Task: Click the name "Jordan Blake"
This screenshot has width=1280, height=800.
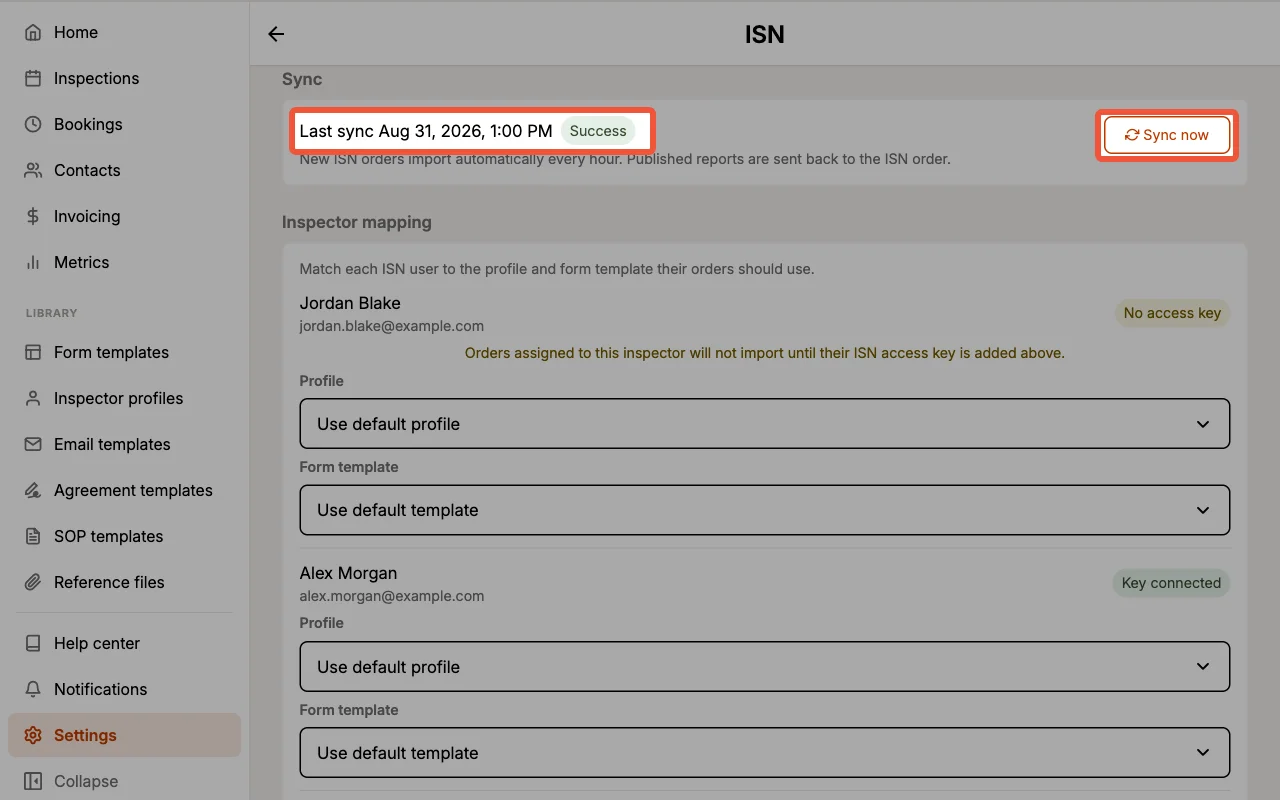Action: pyautogui.click(x=350, y=303)
